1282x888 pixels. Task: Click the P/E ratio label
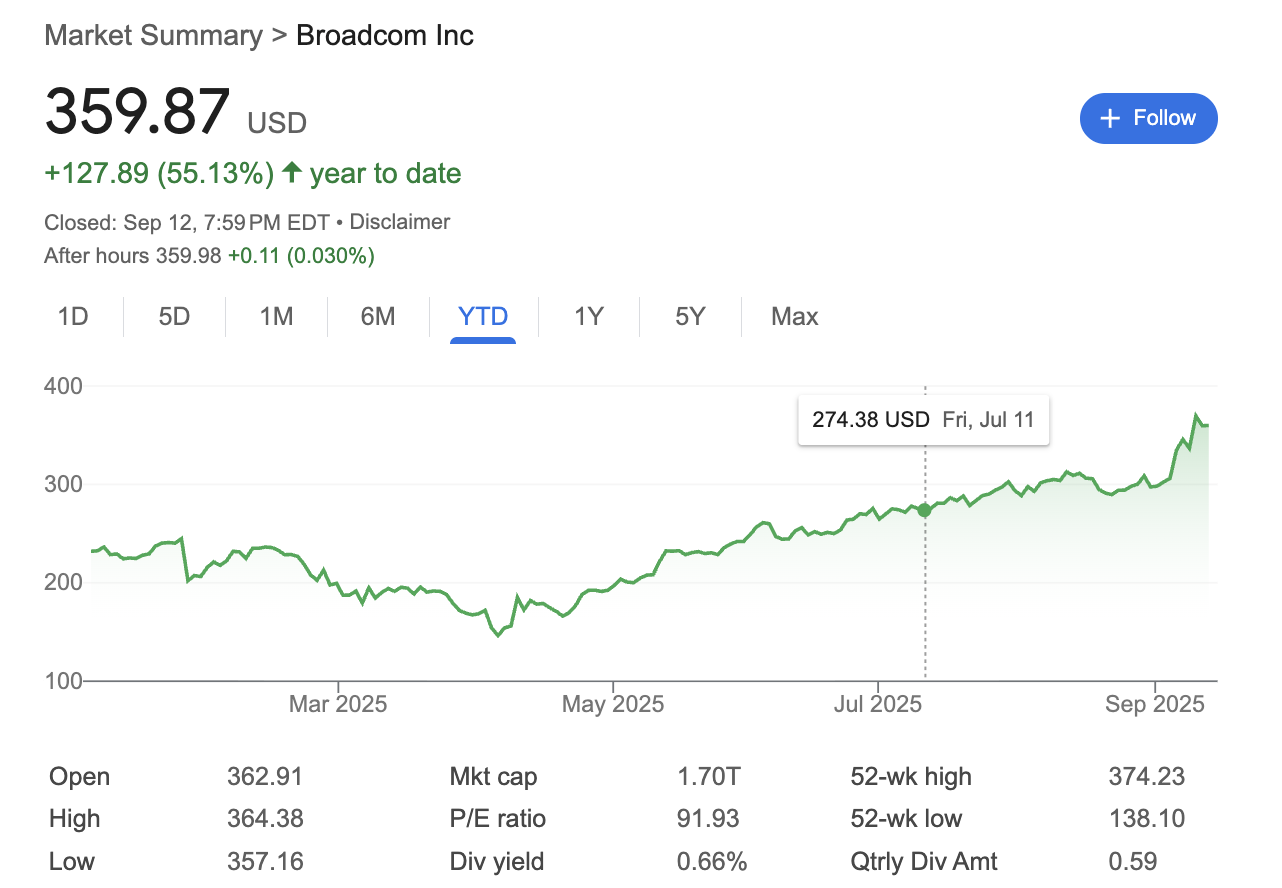pos(498,819)
